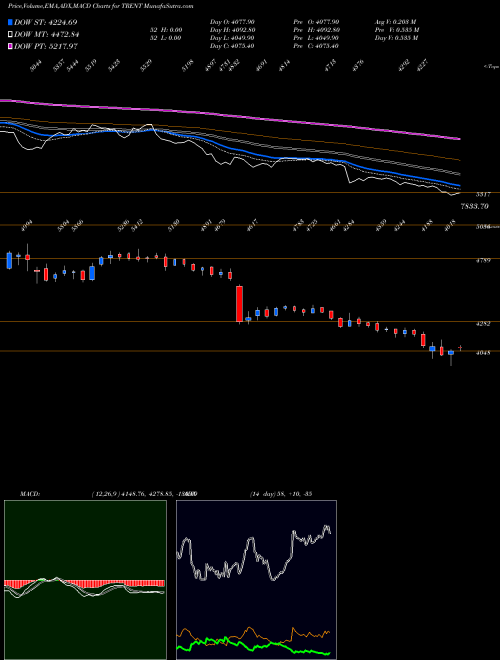This screenshot has height=660, width=500.
Task: Click the 5317 price level label
Action: [x=482, y=194]
